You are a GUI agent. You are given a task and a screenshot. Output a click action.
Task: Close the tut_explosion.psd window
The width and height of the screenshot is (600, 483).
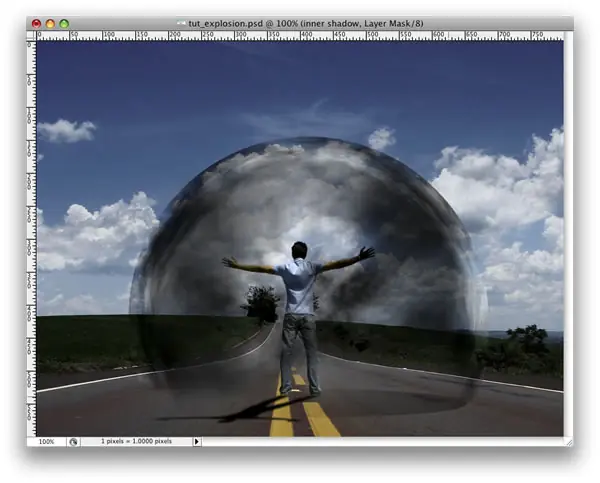tap(36, 24)
